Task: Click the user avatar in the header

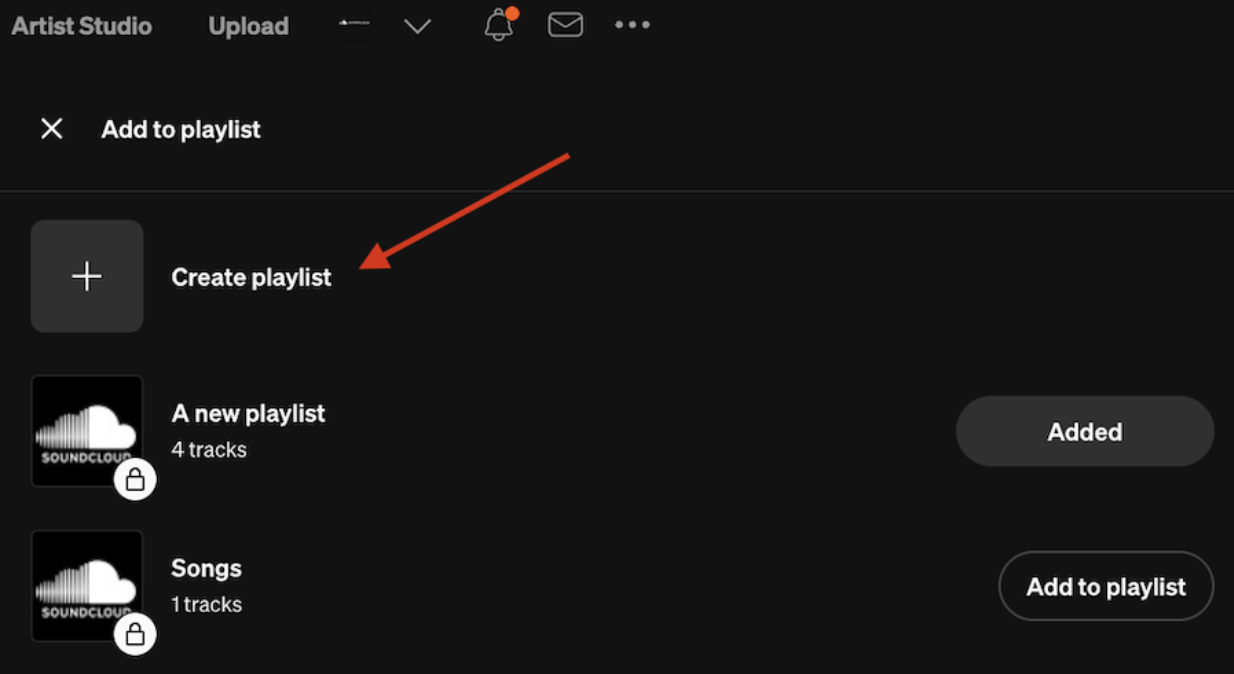Action: click(355, 24)
